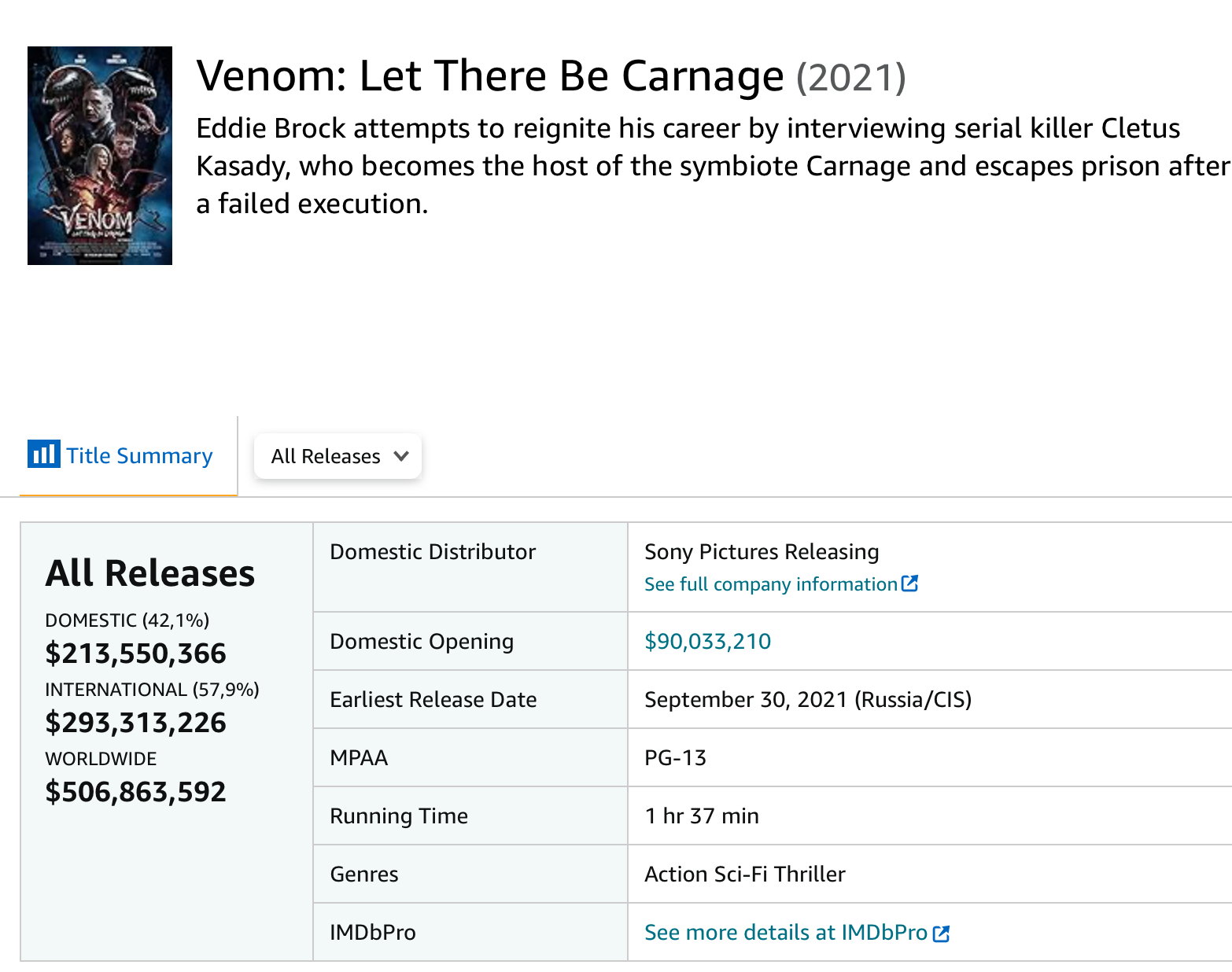Click the September 30, 2021 release date value
Viewport: 1232px width, 972px height.
pos(808,700)
